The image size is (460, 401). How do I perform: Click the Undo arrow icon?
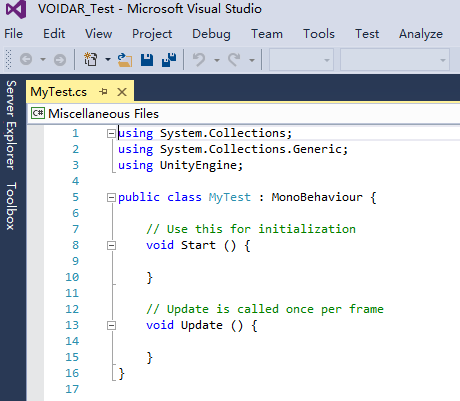click(x=199, y=60)
